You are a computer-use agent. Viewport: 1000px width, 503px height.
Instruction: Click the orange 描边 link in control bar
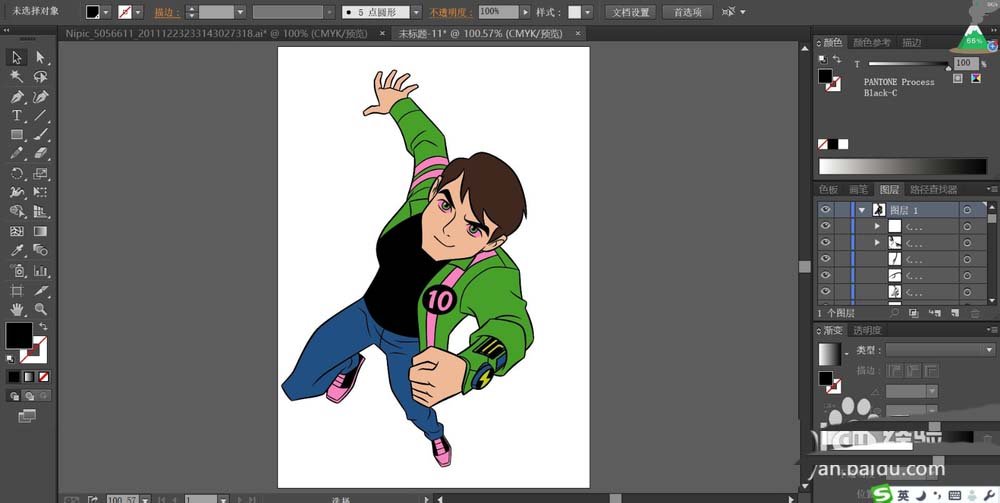coord(167,12)
